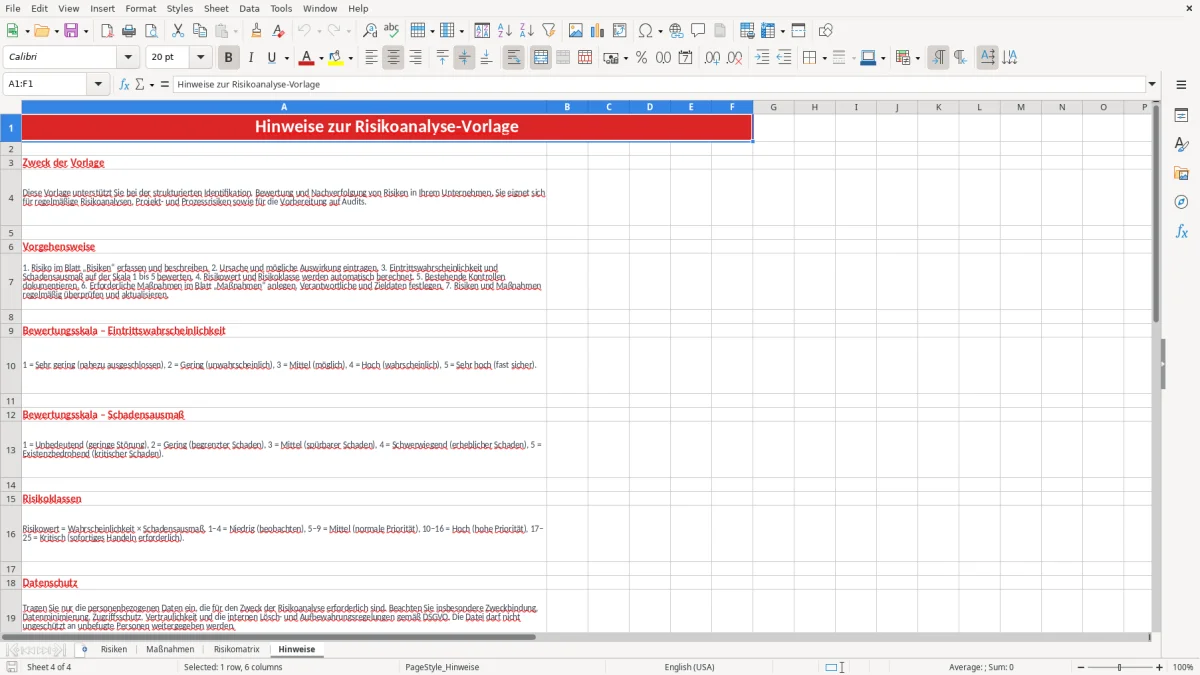The height and width of the screenshot is (675, 1200).
Task: Click Format as Percent icon
Action: 641,58
